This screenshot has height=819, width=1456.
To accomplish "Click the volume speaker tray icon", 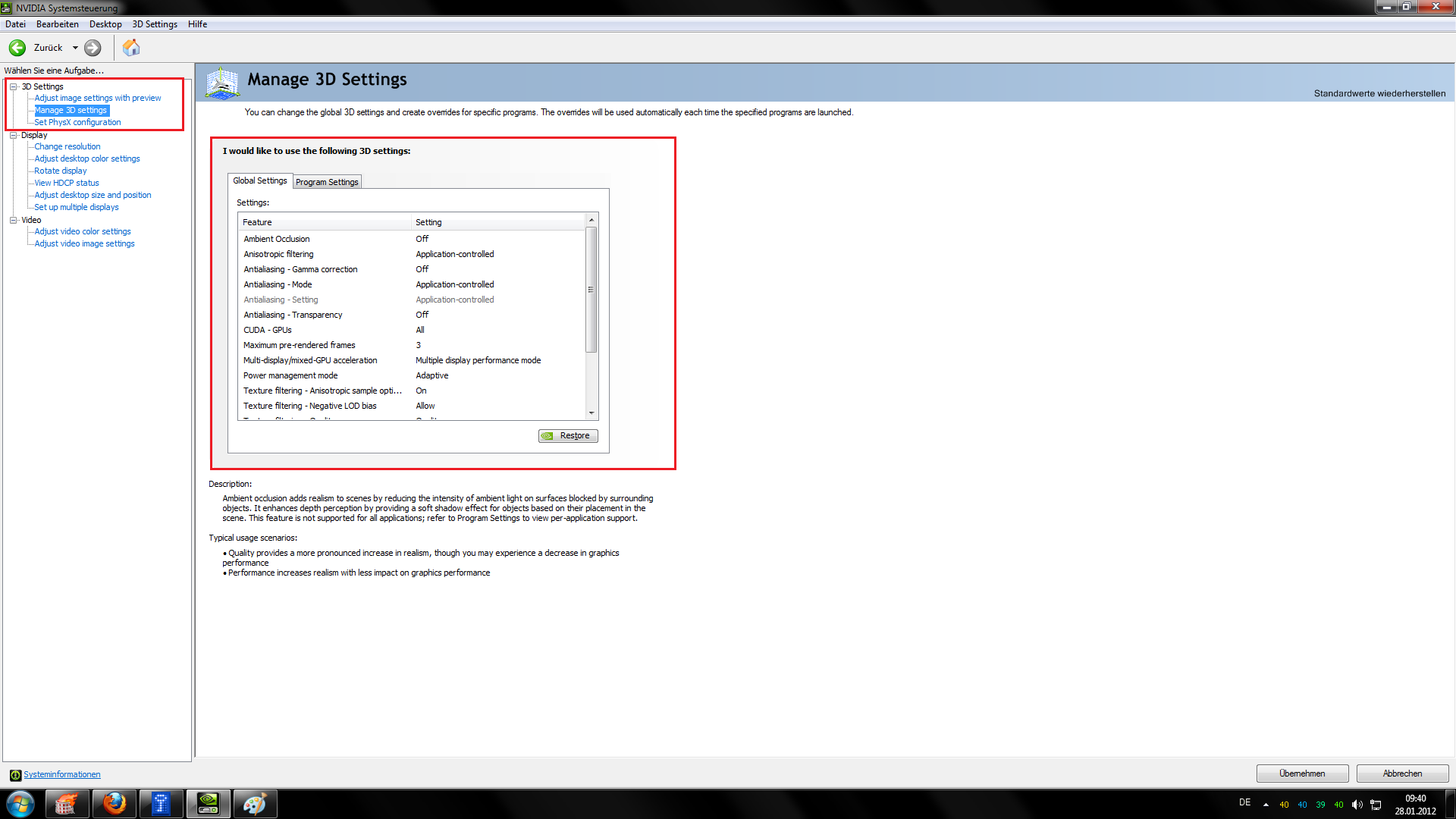I will click(1357, 805).
